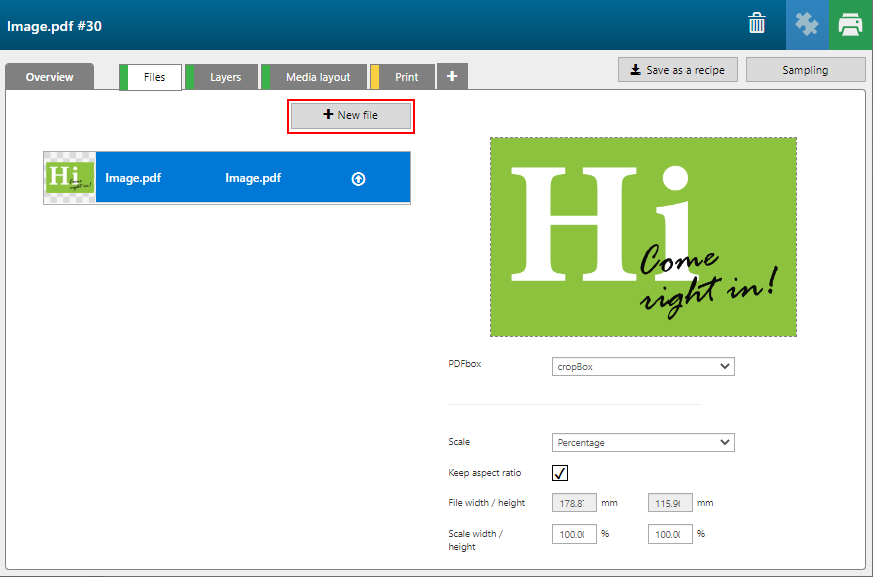Select the Files tab
Image resolution: width=873 pixels, height=577 pixels.
pyautogui.click(x=154, y=77)
